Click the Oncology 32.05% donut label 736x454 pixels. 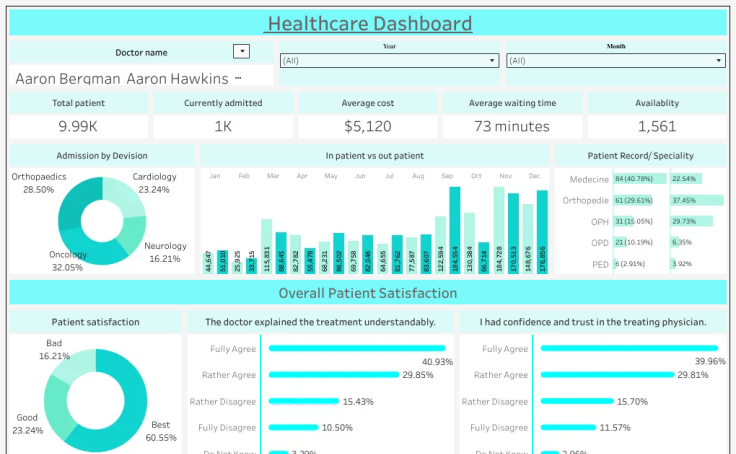[68, 261]
